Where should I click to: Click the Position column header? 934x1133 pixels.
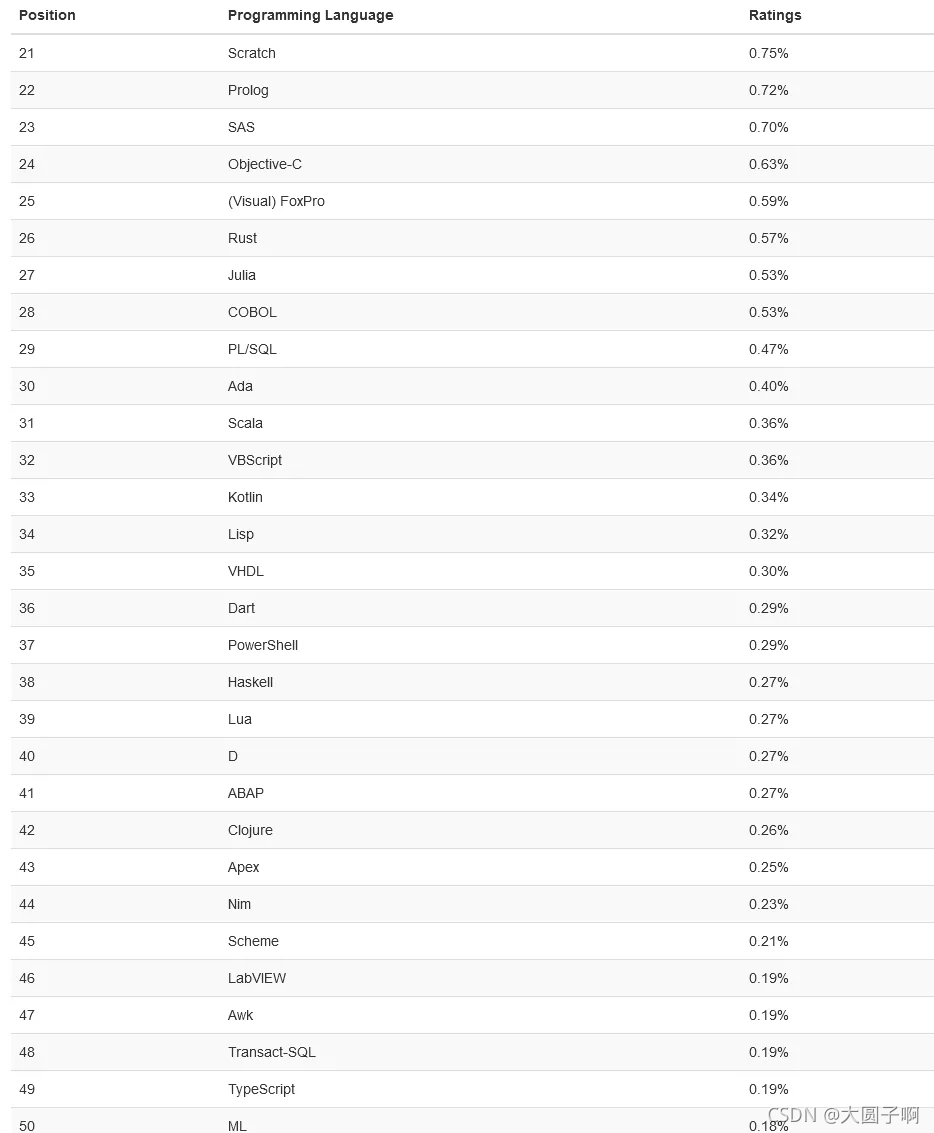[47, 15]
